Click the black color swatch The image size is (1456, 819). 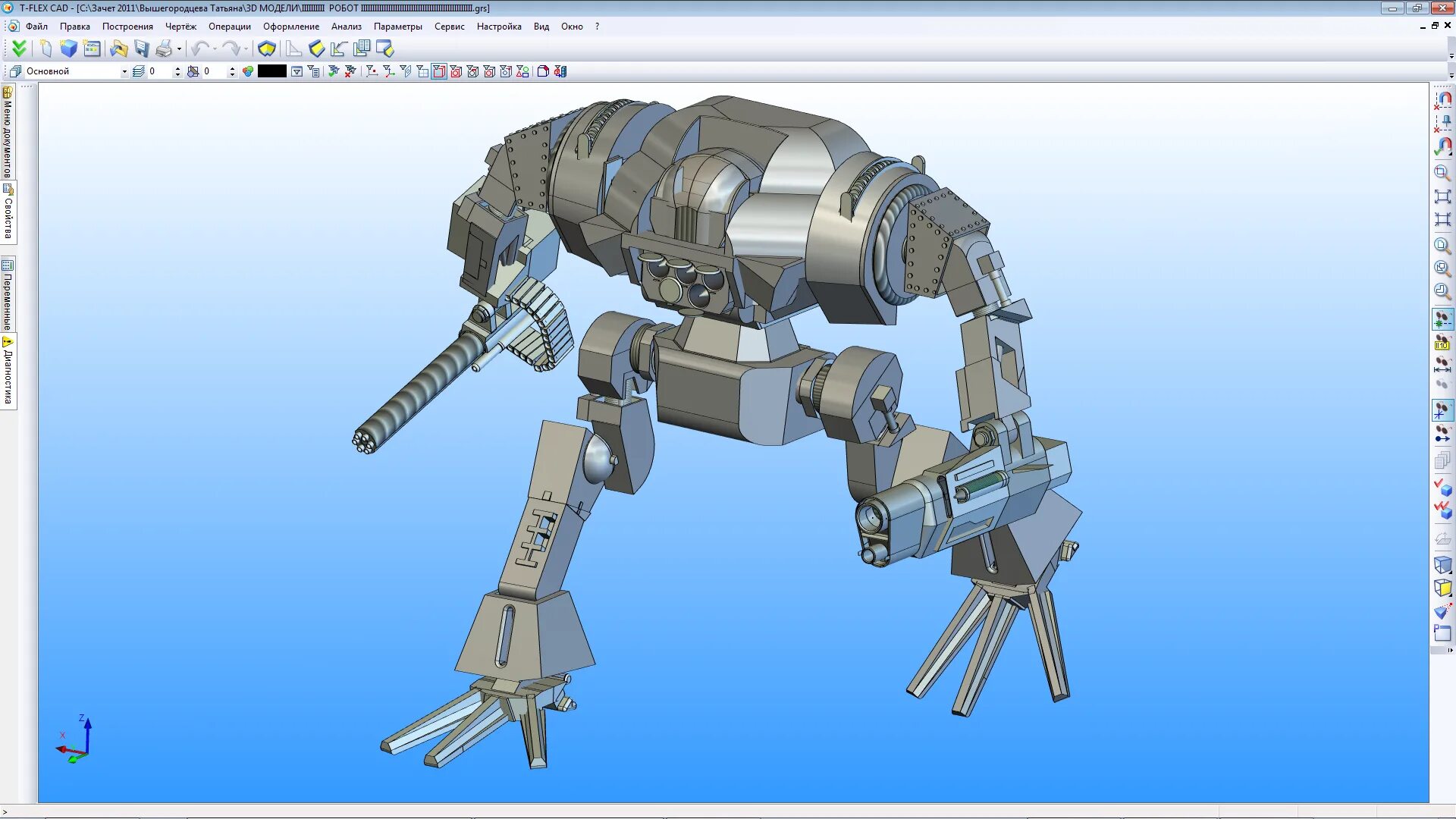point(271,71)
